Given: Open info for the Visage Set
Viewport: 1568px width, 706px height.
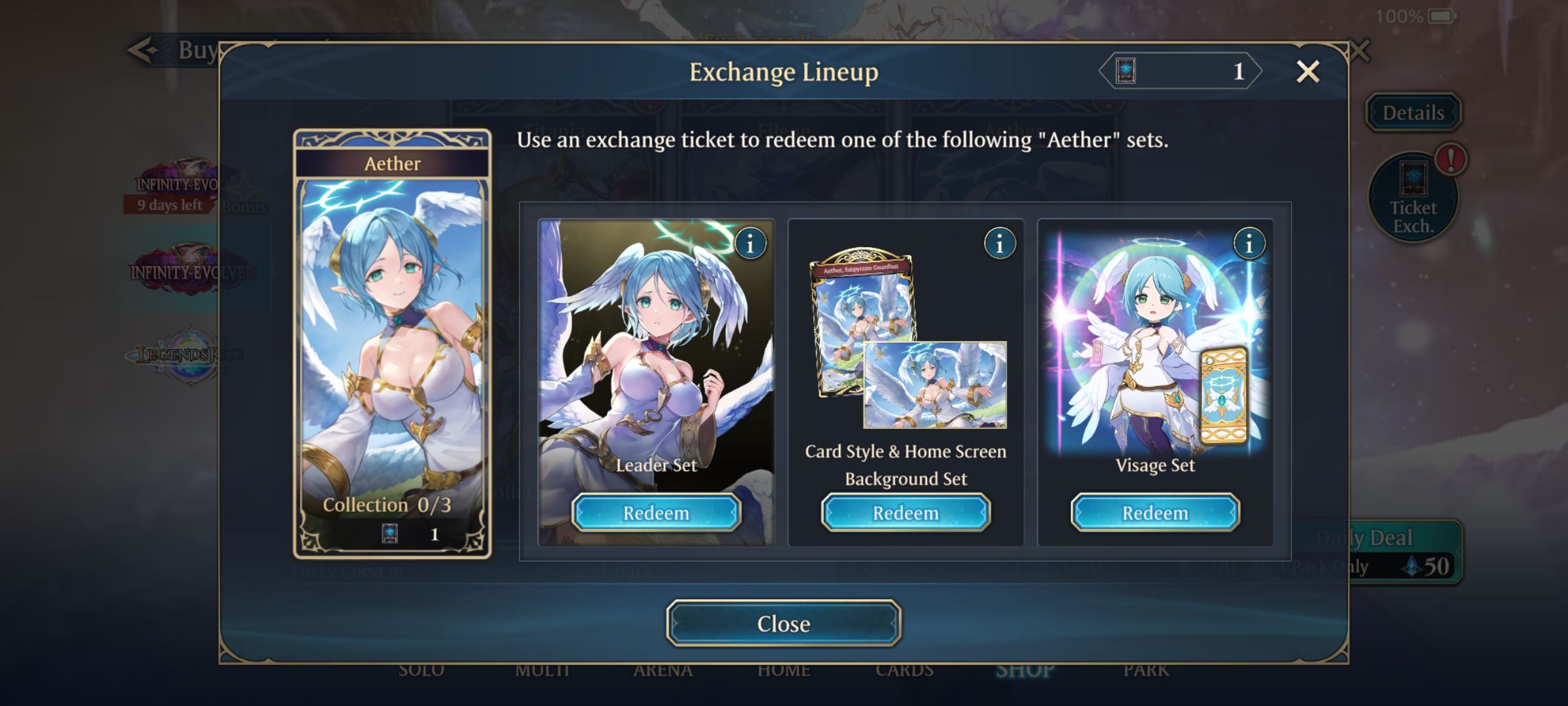Looking at the screenshot, I should pyautogui.click(x=1249, y=244).
